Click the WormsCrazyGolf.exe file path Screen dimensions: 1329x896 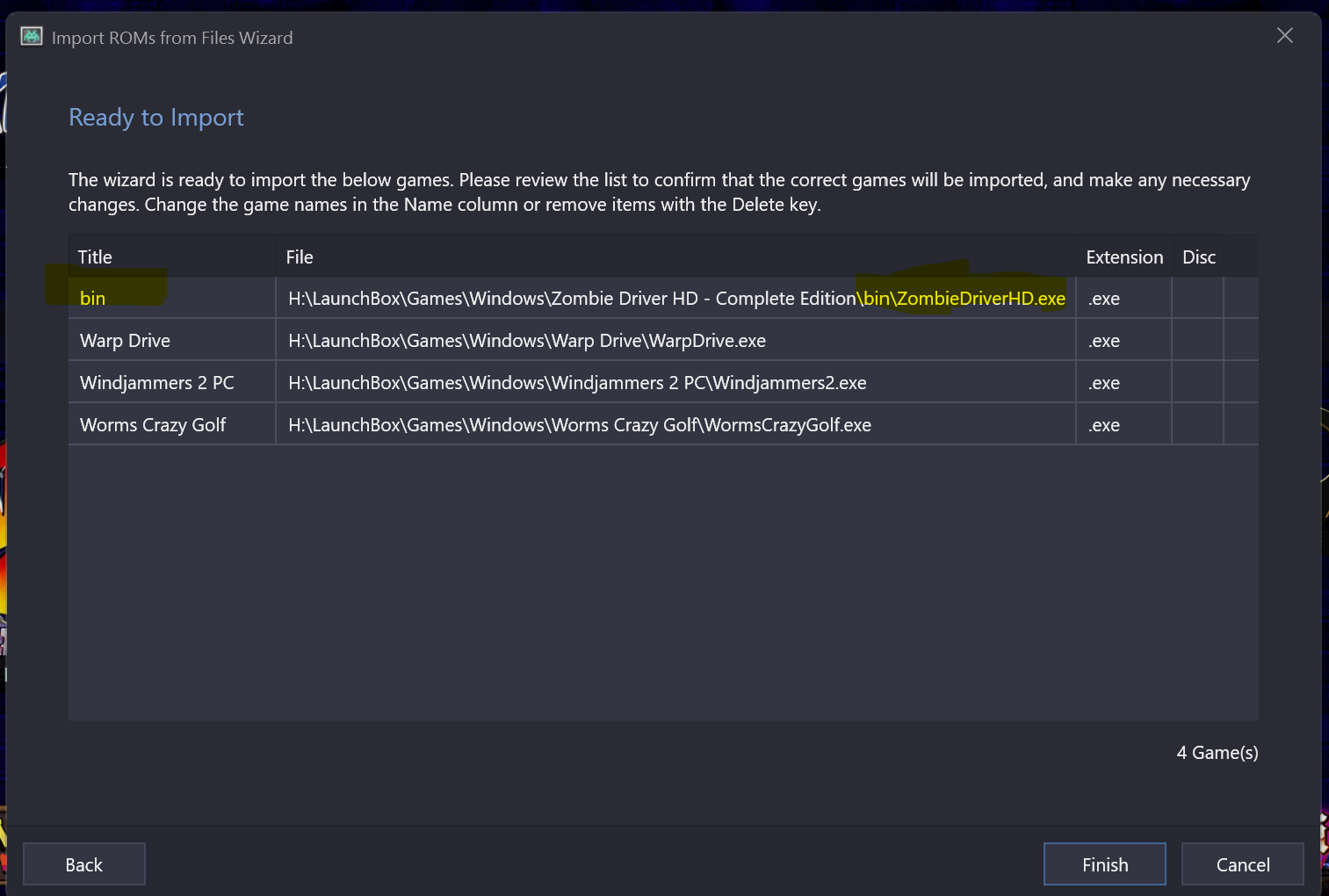[x=676, y=424]
